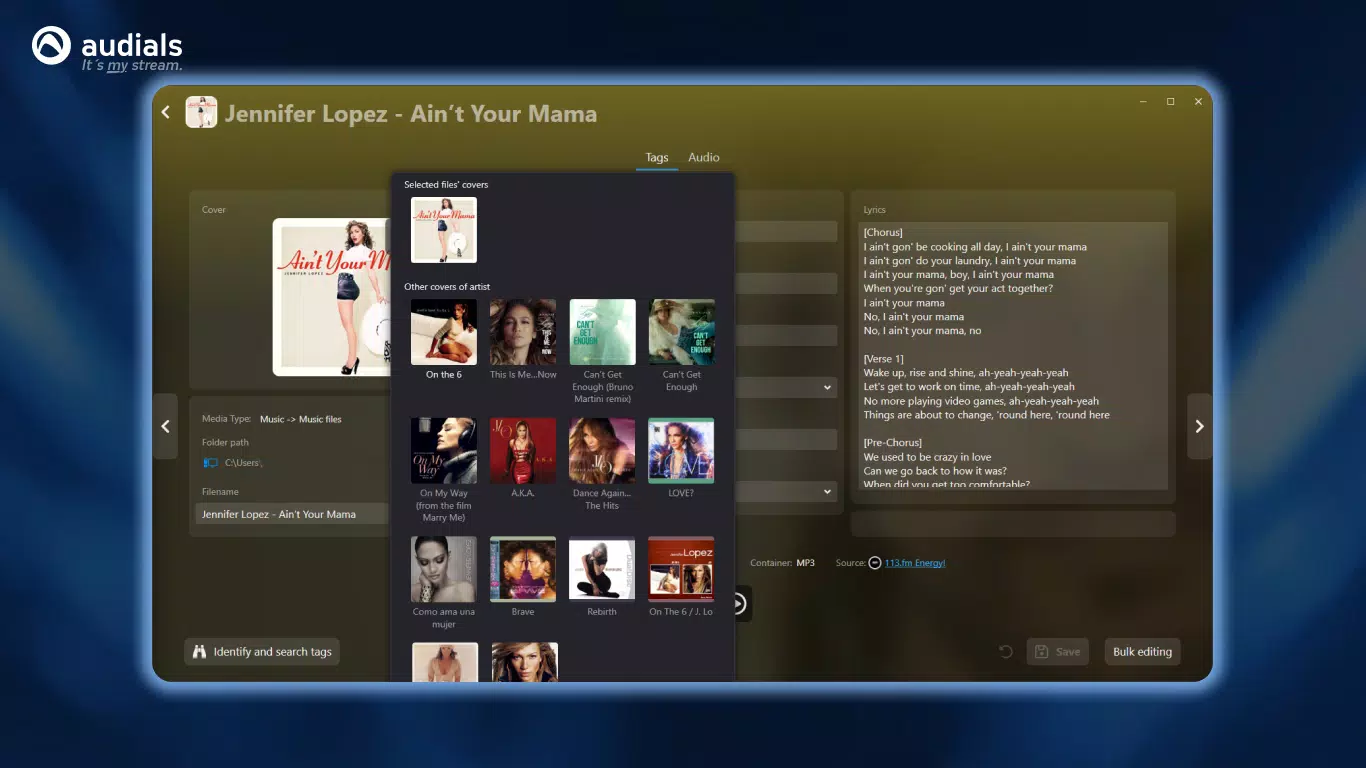Click the Jennifer Lopez header album thumbnail
The width and height of the screenshot is (1366, 768).
point(201,112)
